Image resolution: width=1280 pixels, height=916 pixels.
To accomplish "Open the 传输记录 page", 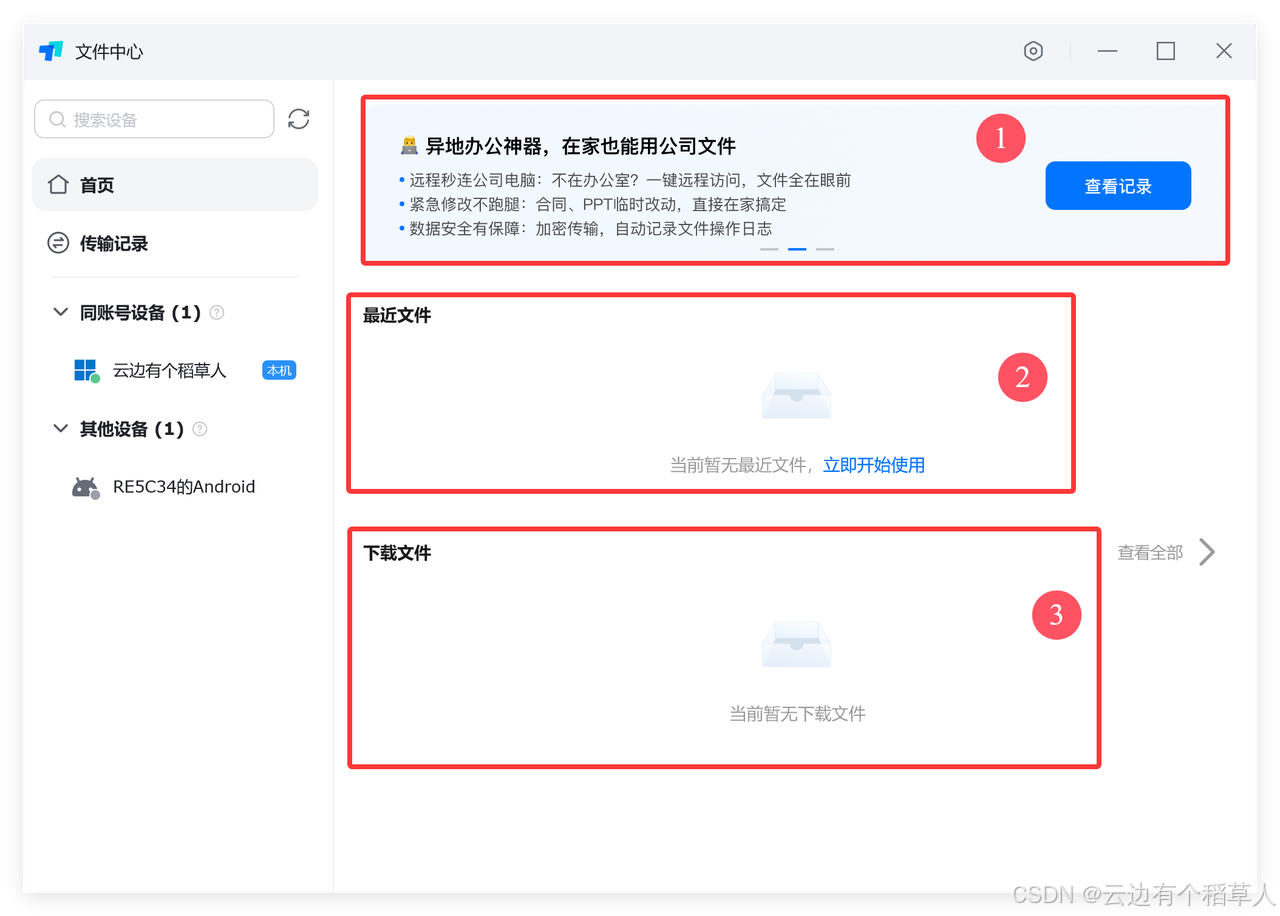I will point(175,243).
